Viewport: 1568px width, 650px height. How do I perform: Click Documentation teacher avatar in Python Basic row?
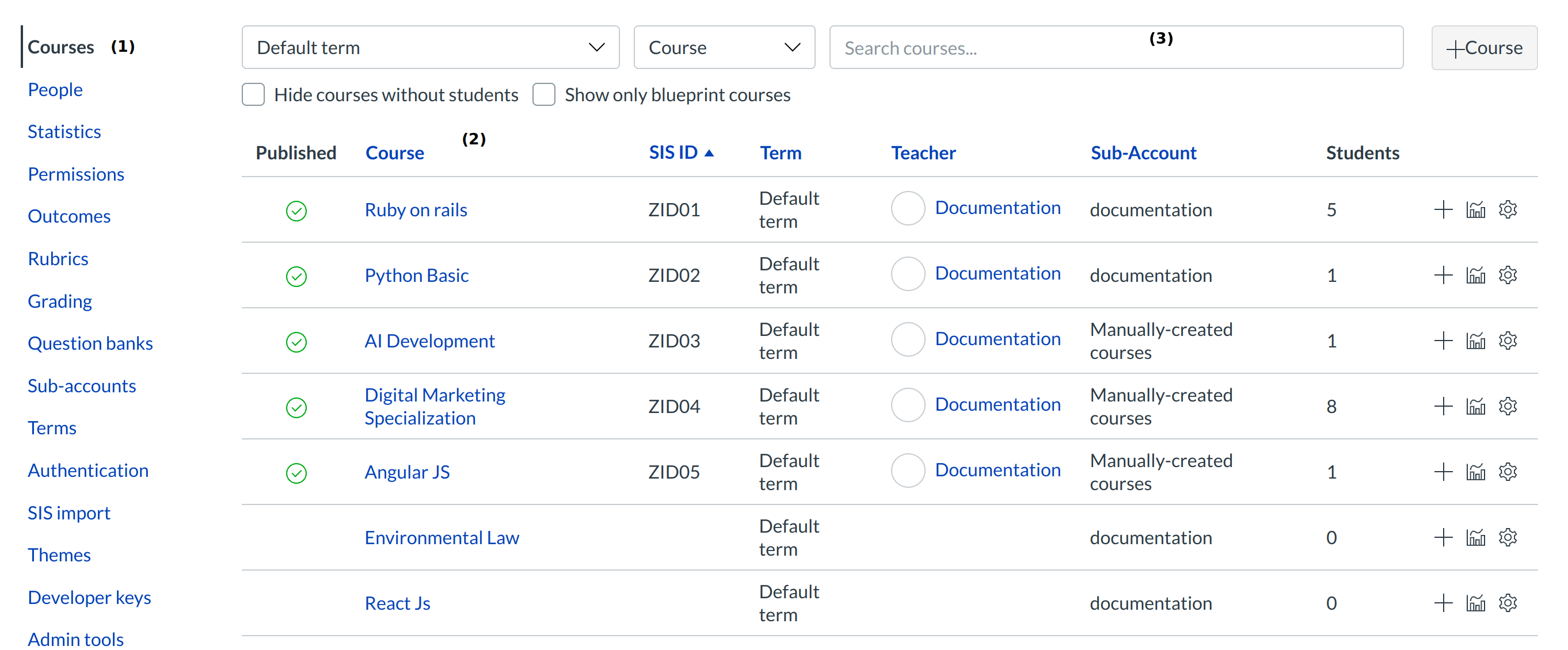point(908,274)
